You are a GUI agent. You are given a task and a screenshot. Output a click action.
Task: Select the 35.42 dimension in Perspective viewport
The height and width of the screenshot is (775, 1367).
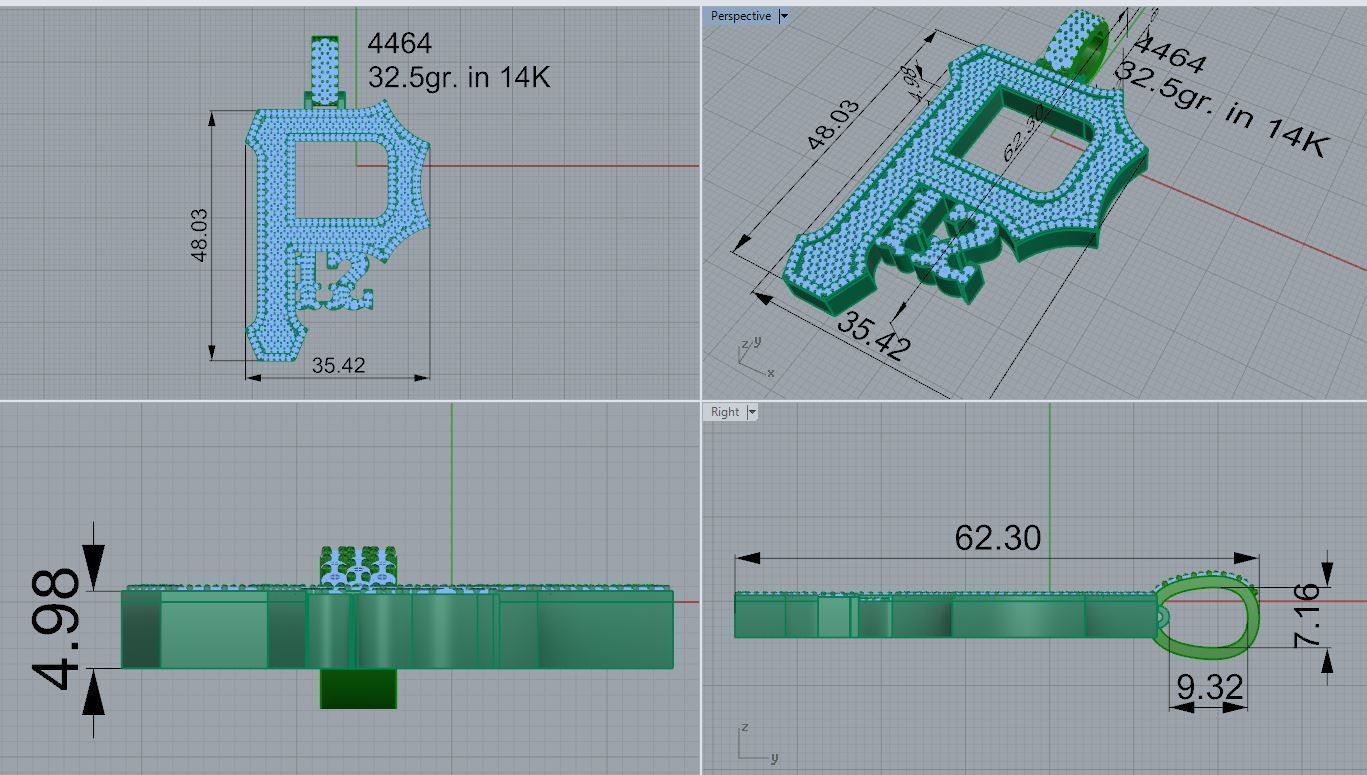click(x=873, y=336)
